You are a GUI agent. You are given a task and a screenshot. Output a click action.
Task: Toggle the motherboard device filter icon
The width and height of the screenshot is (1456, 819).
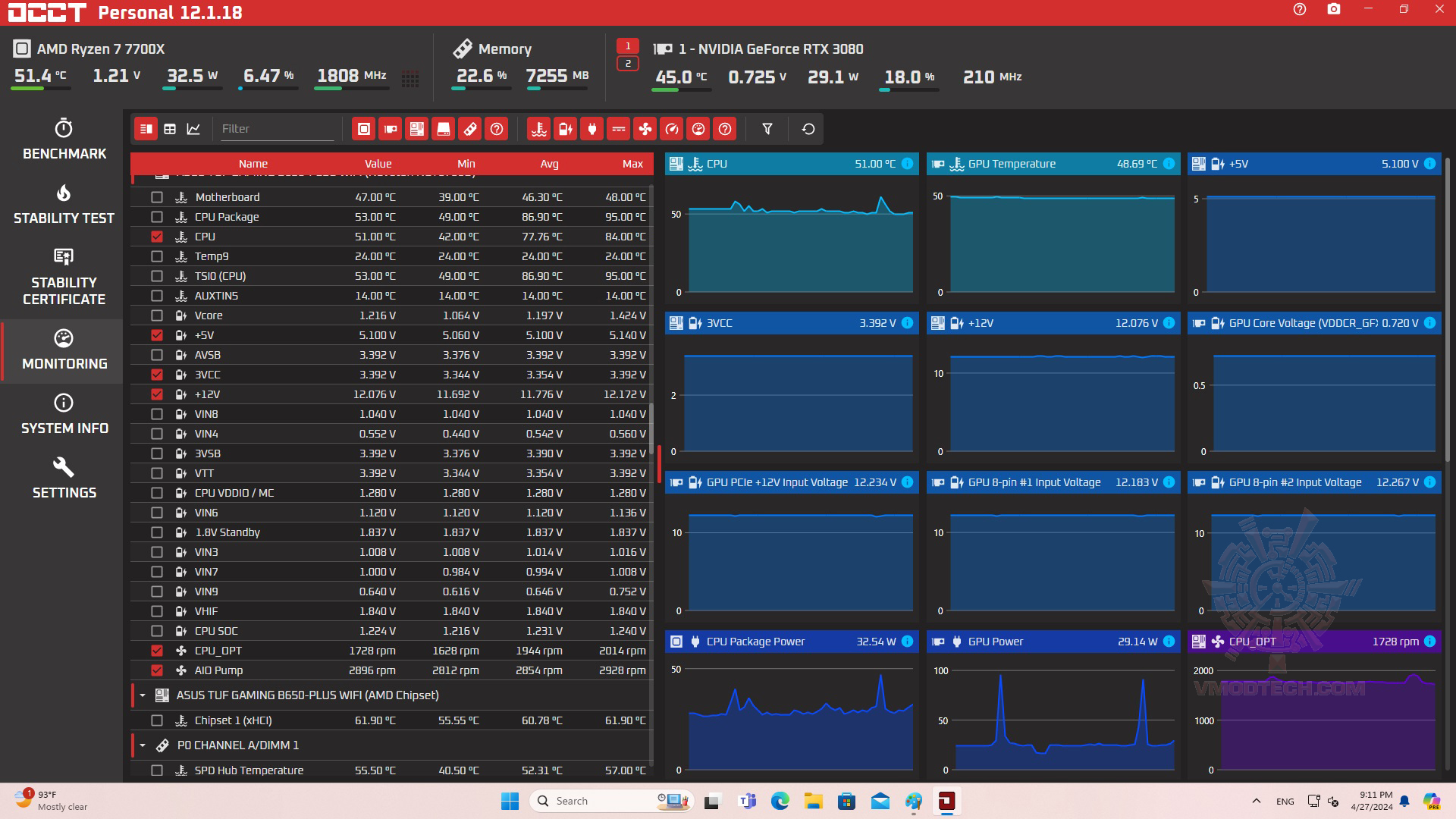click(x=416, y=129)
